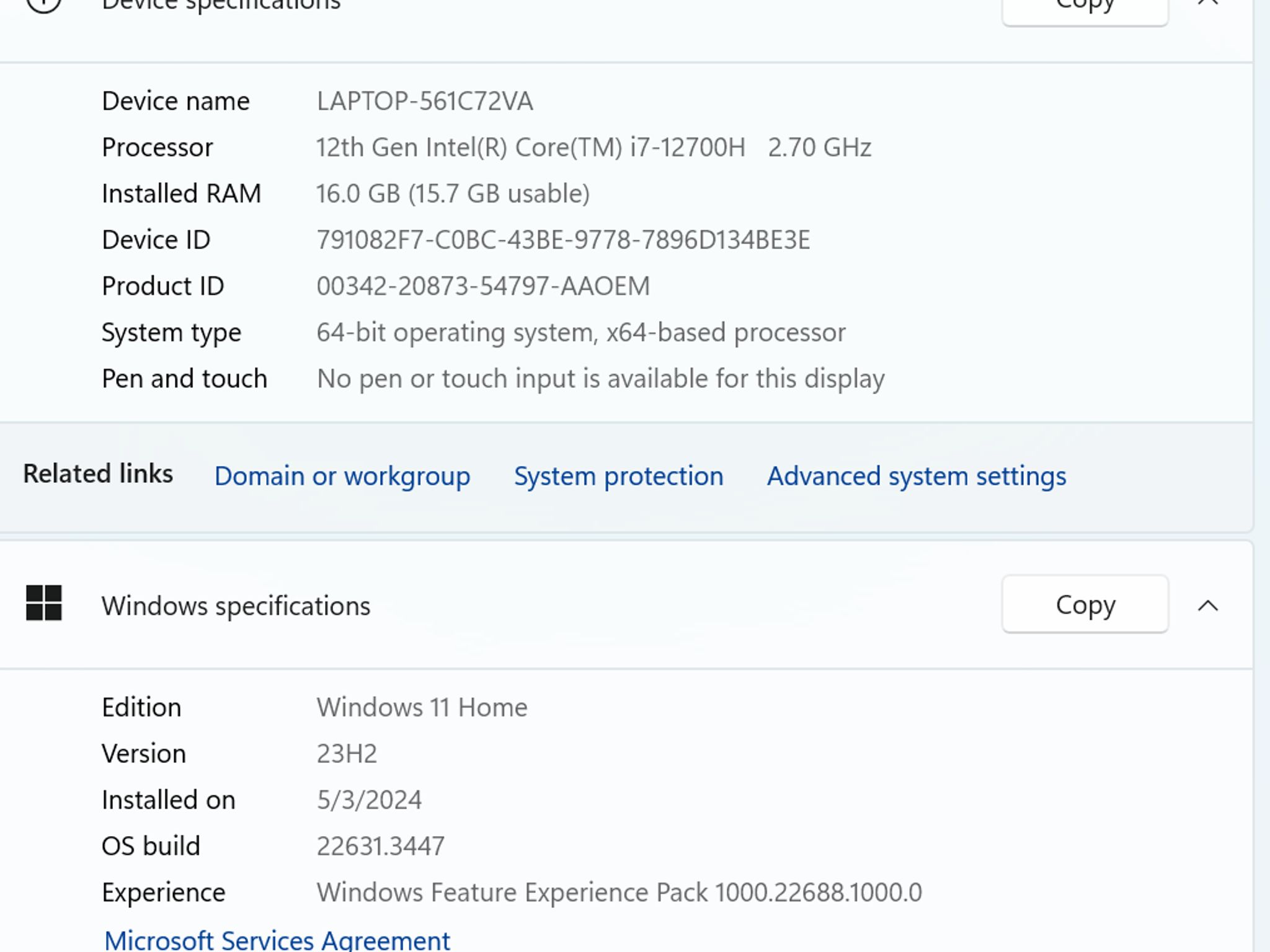Click the Edition label
This screenshot has height=952, width=1270.
coord(141,707)
